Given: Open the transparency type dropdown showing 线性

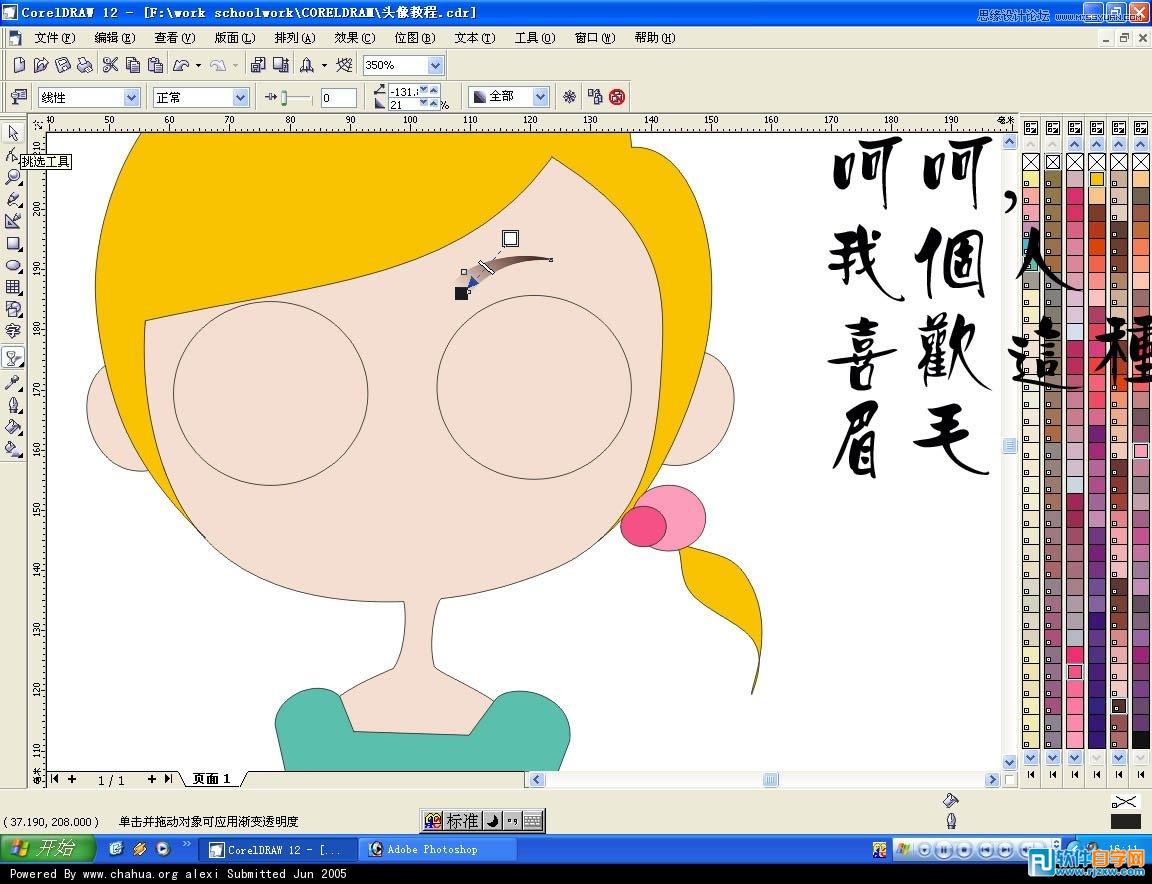Looking at the screenshot, I should pos(130,97).
